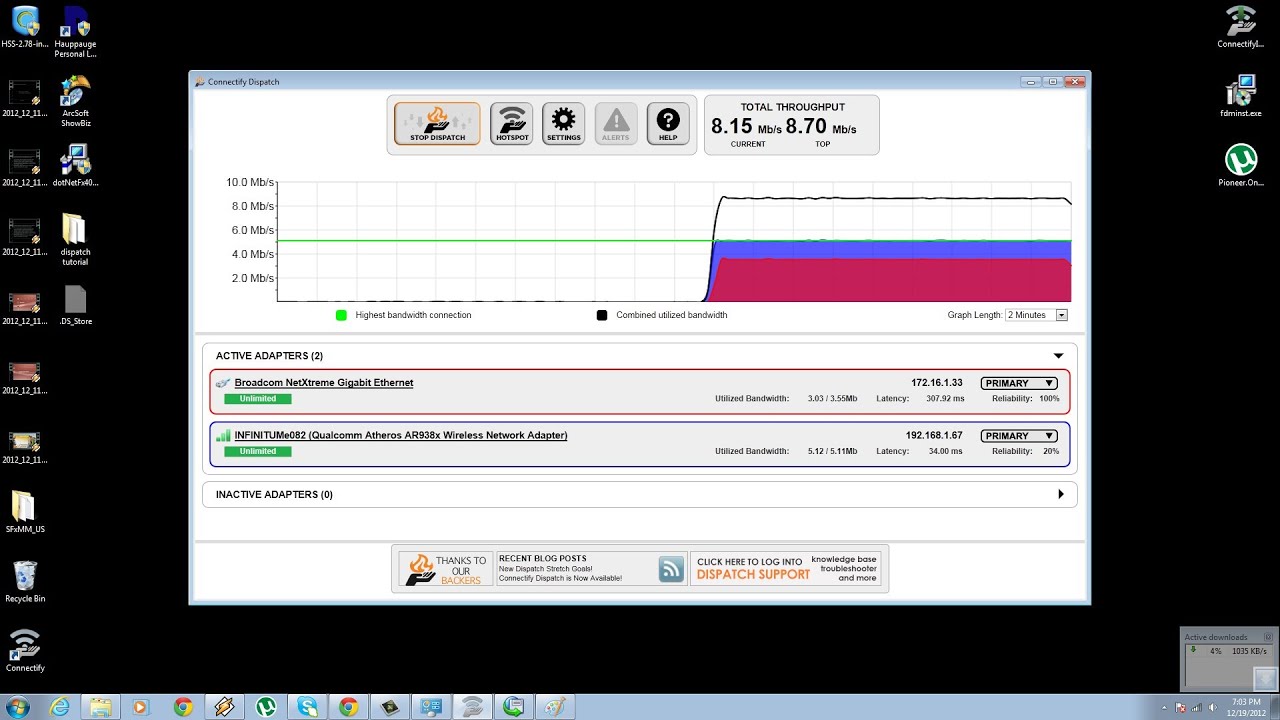This screenshot has height=720, width=1280.
Task: Open the dispatch tutorial folder
Action: click(75, 240)
